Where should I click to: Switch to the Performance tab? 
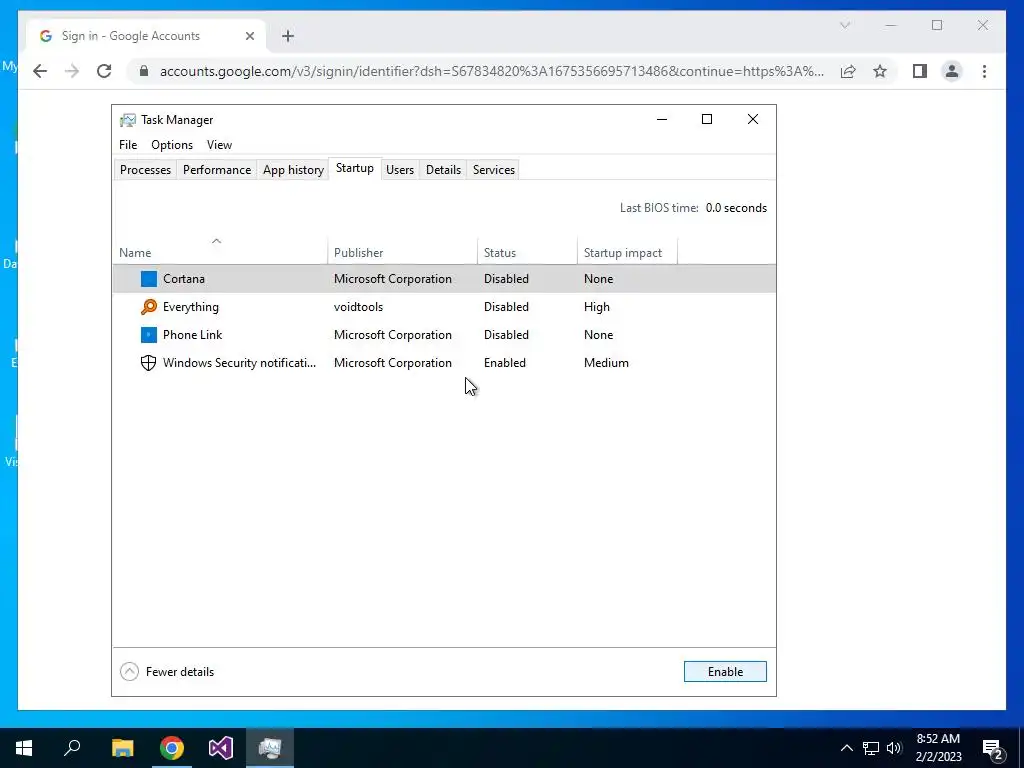click(217, 170)
